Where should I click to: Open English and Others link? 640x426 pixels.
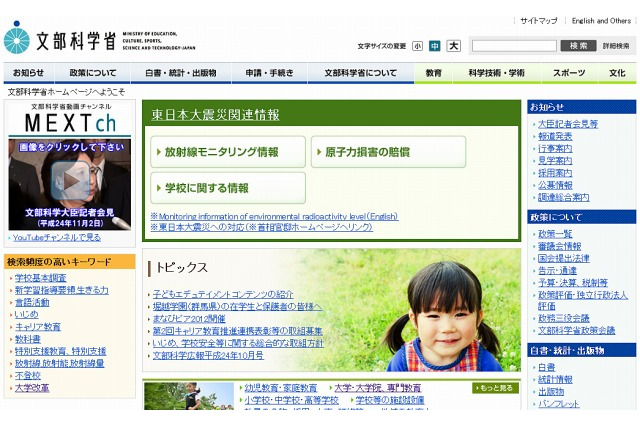[x=601, y=21]
